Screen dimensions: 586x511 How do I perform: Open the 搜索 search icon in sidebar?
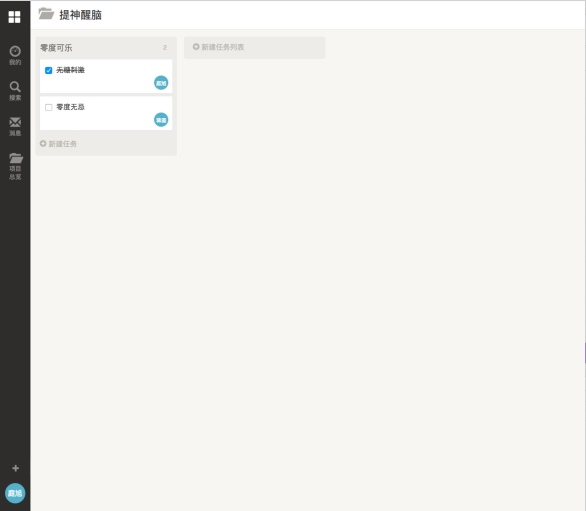[x=15, y=91]
